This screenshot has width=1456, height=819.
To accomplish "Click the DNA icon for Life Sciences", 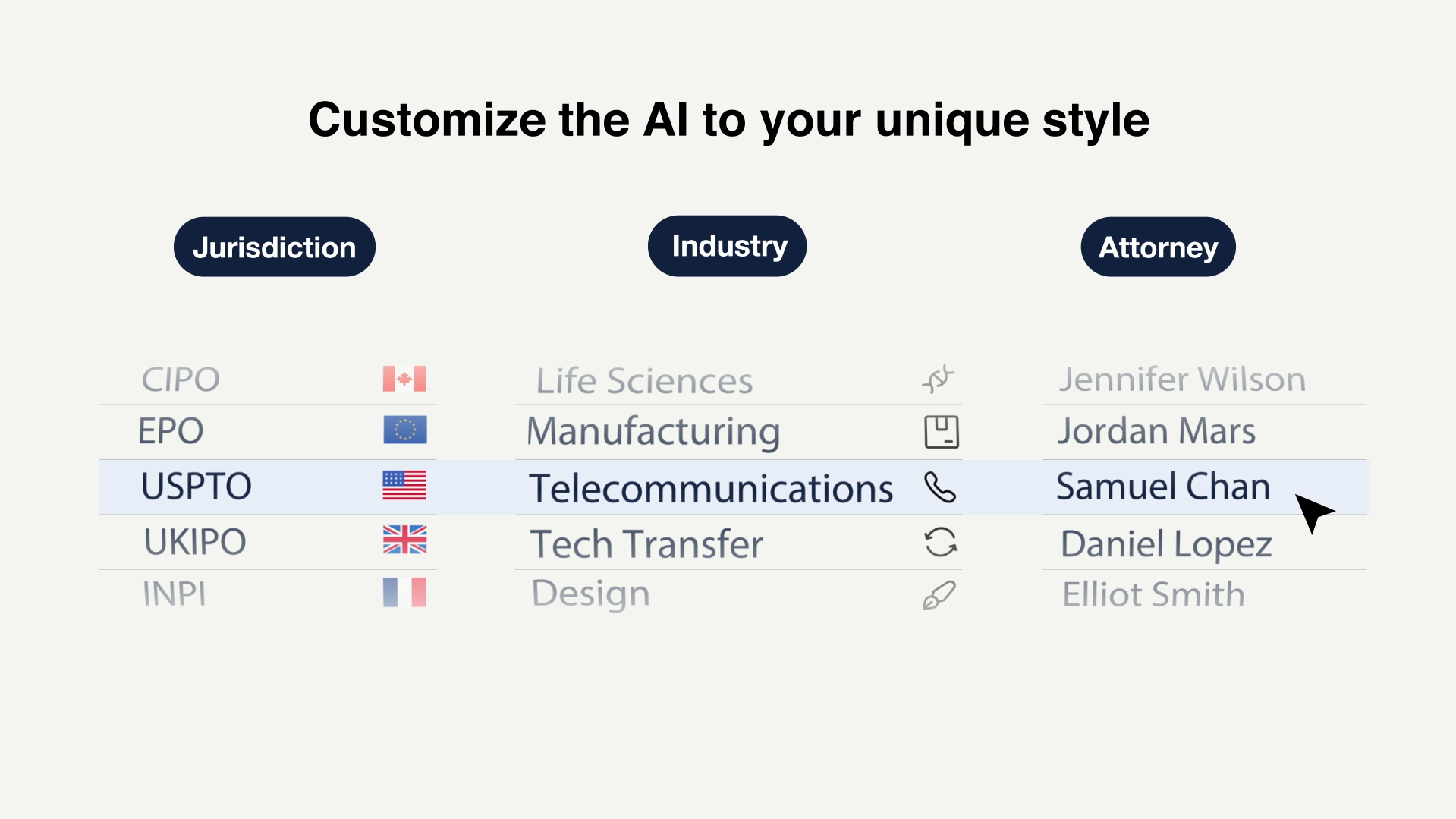I will coord(939,379).
